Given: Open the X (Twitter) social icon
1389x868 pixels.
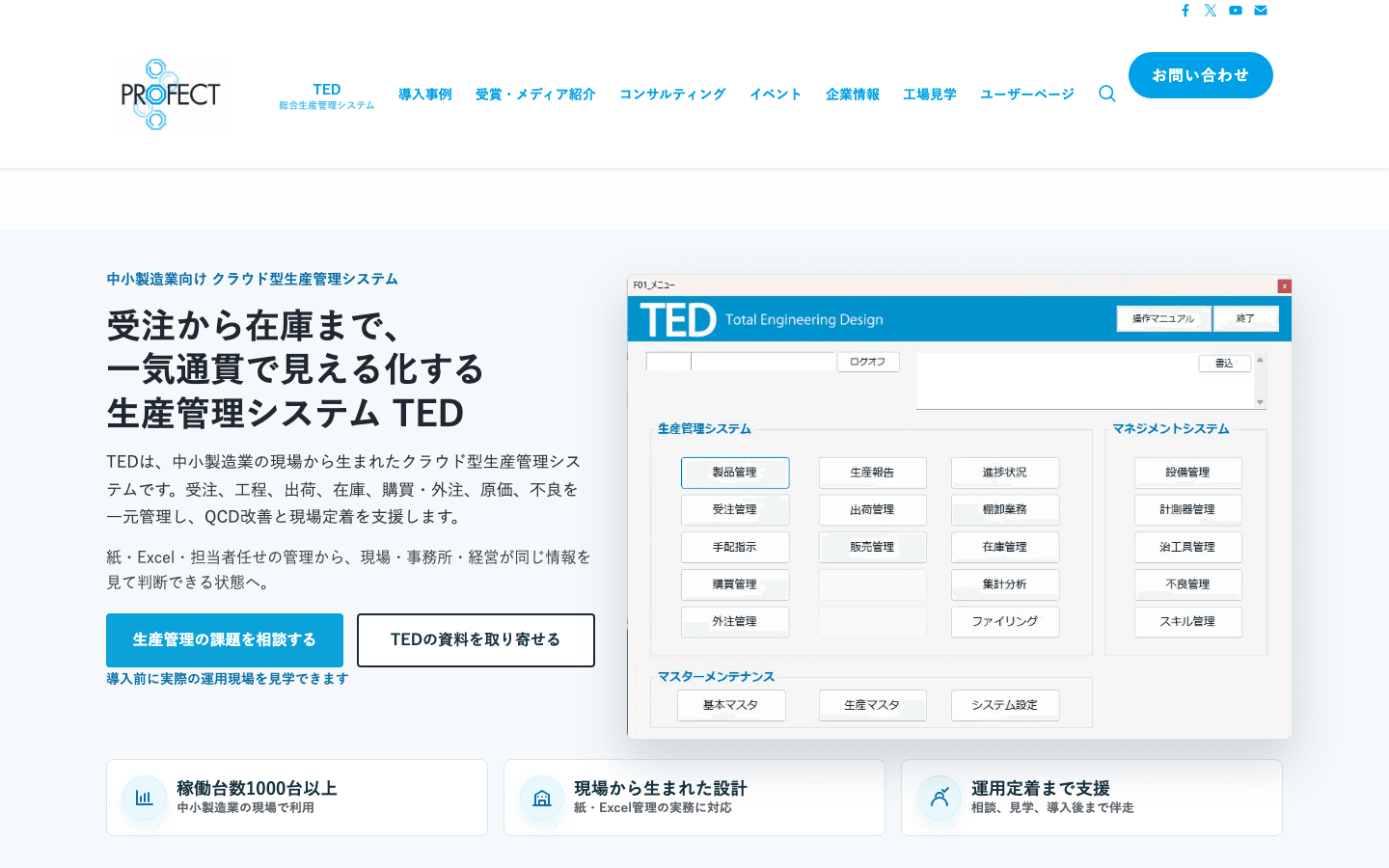Looking at the screenshot, I should 1211,11.
